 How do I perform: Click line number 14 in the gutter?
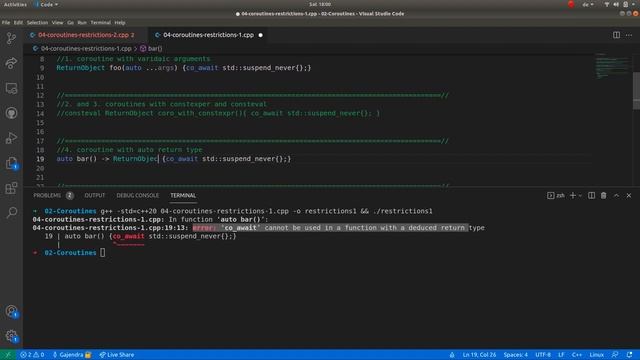click(40, 113)
